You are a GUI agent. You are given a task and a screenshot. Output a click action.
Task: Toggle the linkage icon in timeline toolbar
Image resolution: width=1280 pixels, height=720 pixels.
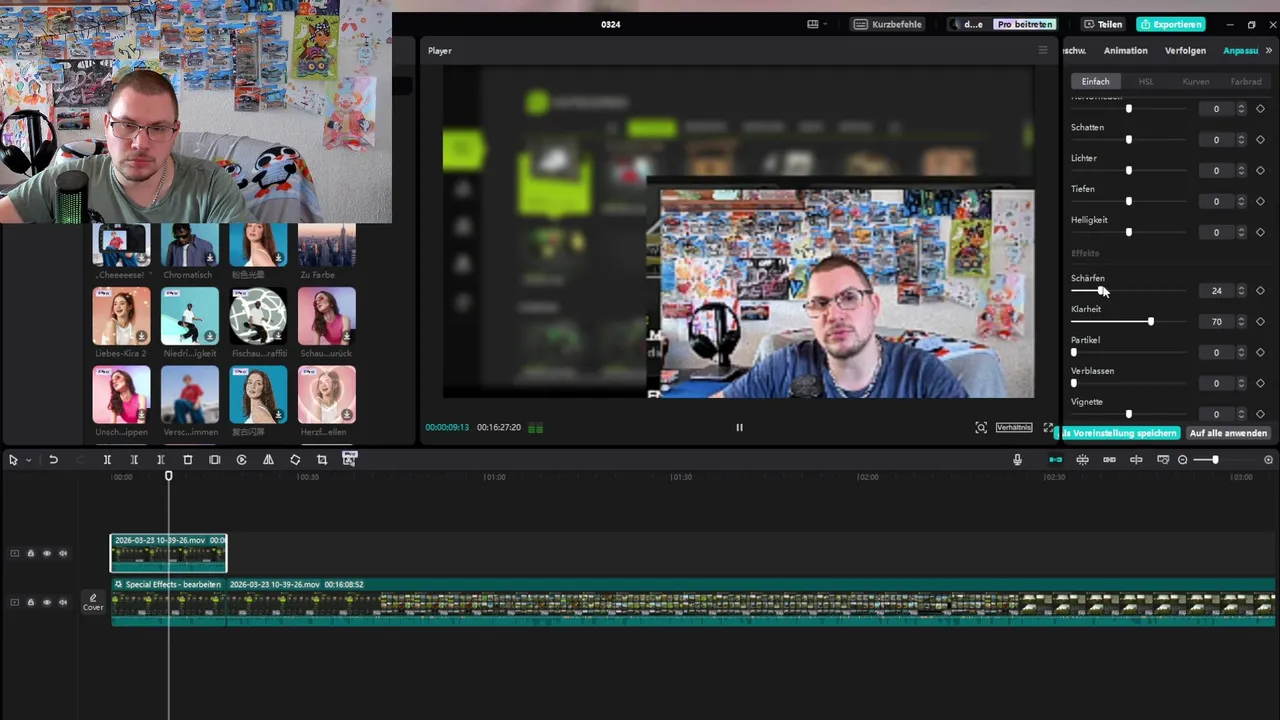click(x=1109, y=460)
